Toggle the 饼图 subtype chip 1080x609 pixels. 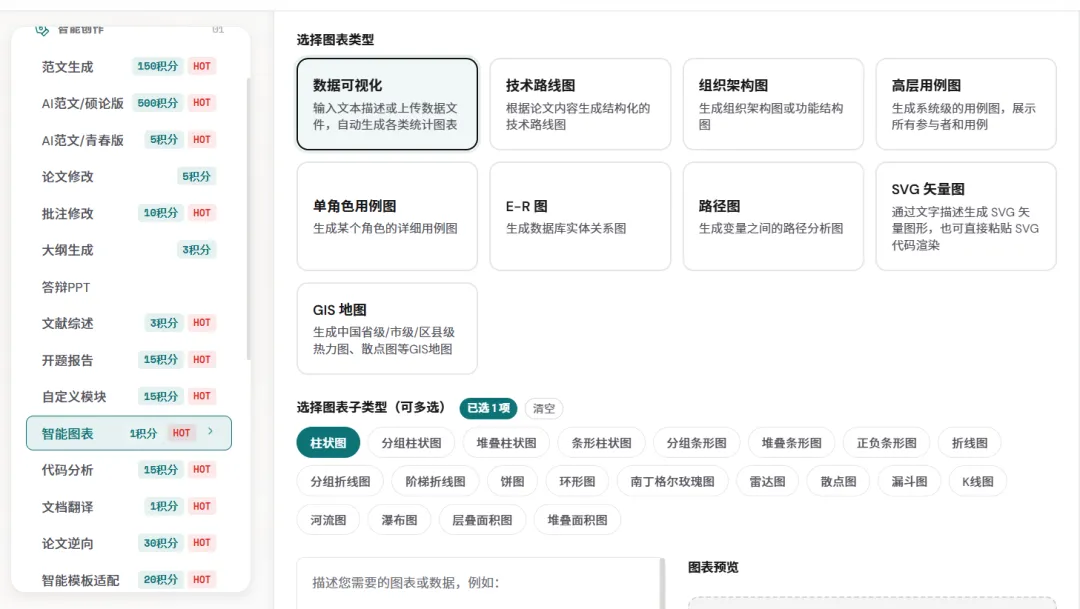512,482
